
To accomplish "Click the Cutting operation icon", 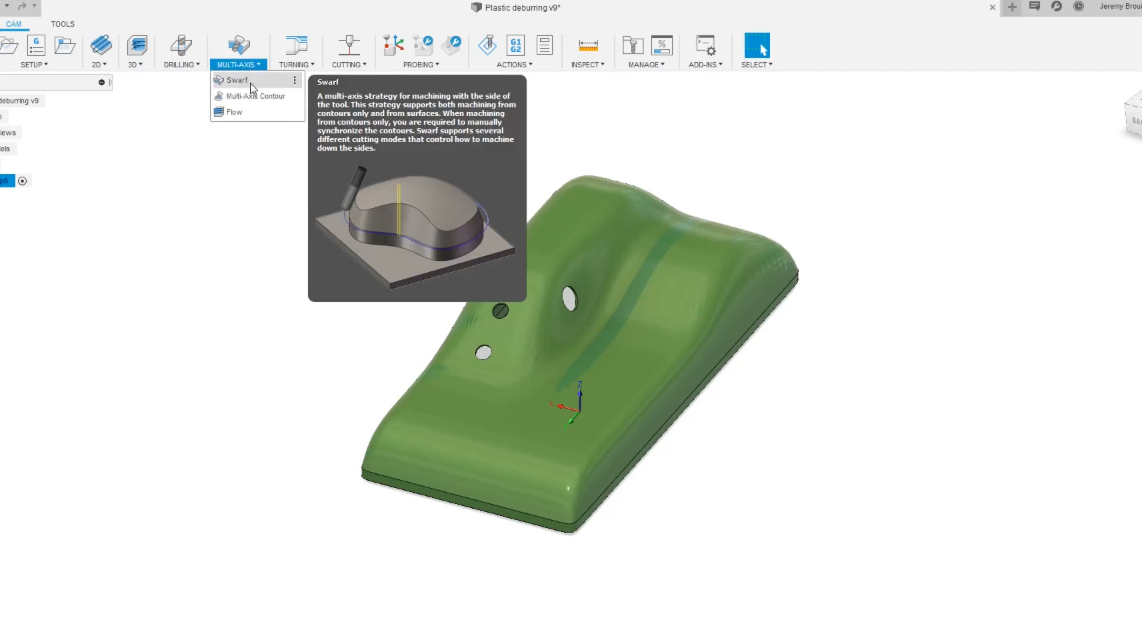I will click(349, 45).
